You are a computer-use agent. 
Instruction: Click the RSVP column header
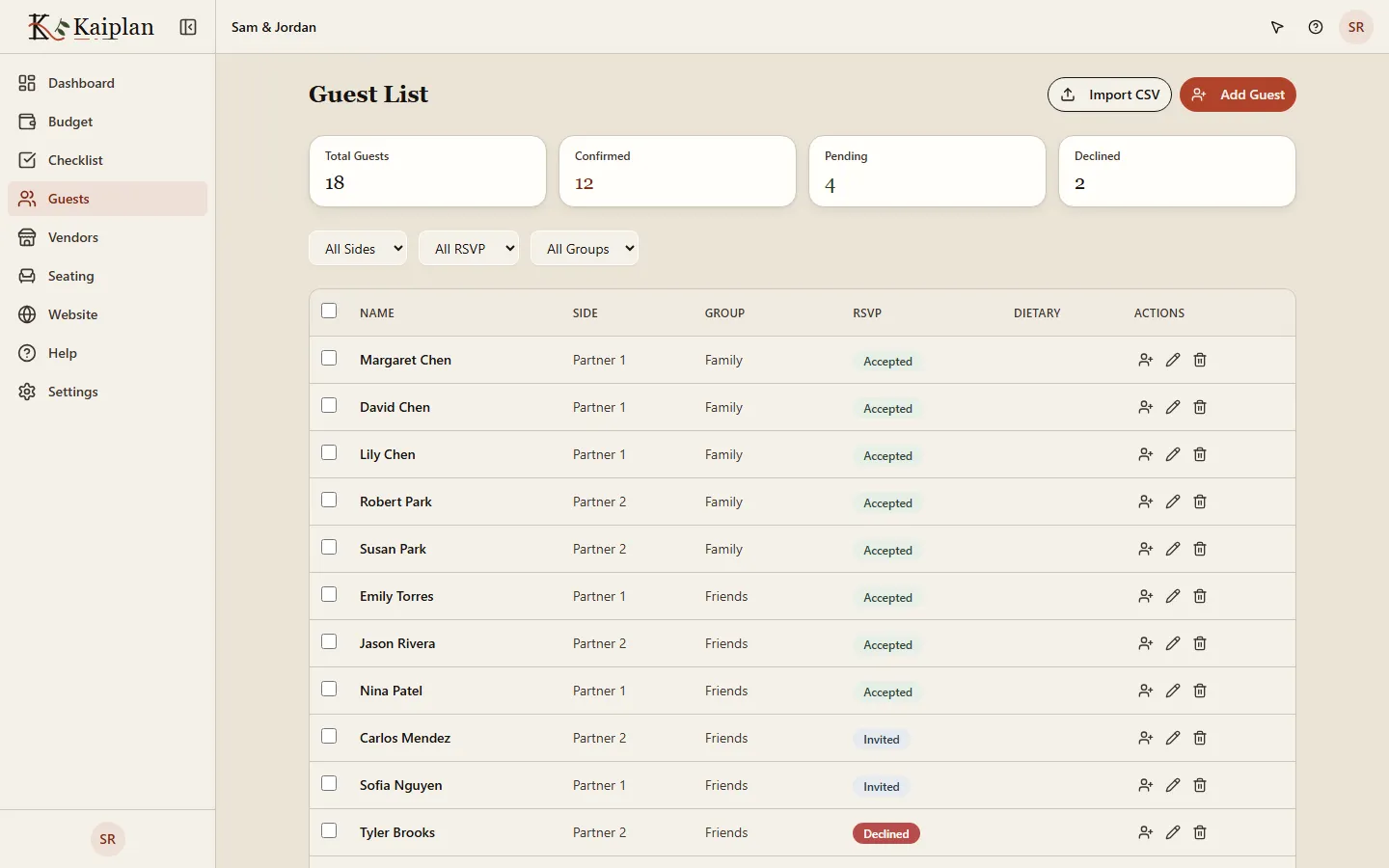867,312
